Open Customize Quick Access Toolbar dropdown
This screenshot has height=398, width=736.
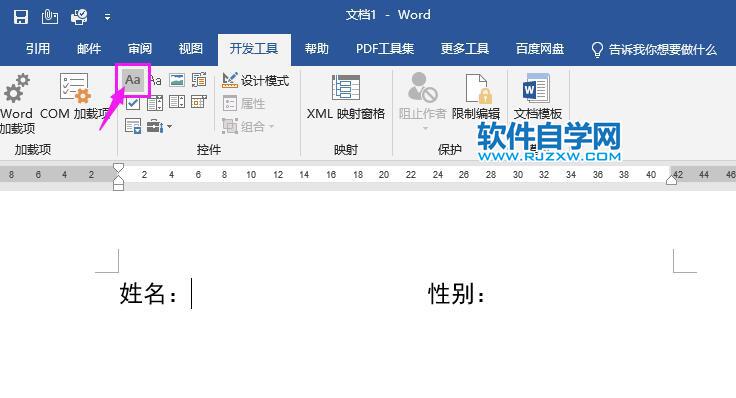point(107,17)
